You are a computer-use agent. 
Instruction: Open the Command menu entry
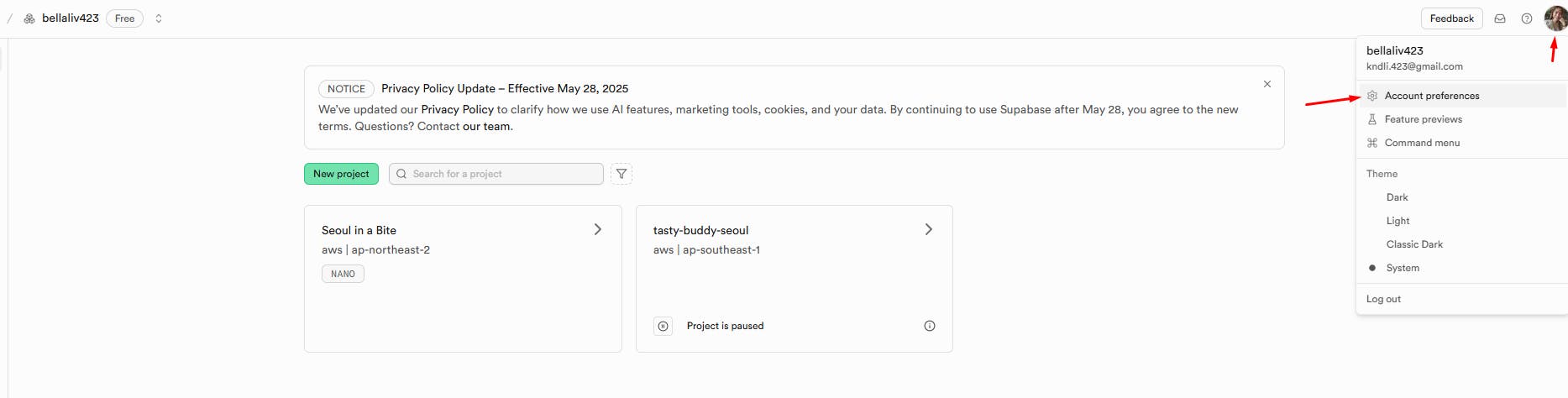[x=1422, y=143]
